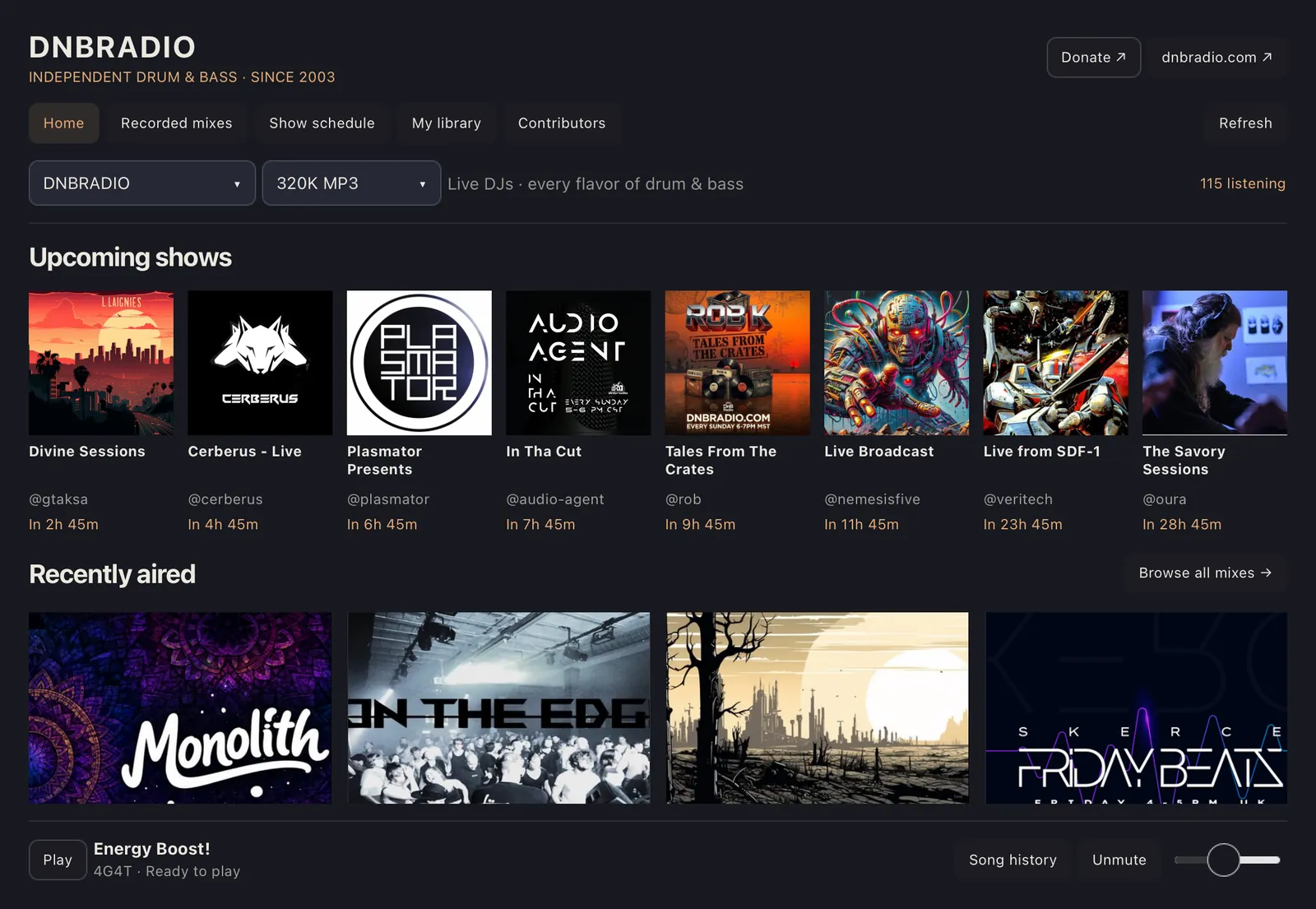1316x909 pixels.
Task: Open the Live Broadcast robot artwork
Action: pos(897,363)
